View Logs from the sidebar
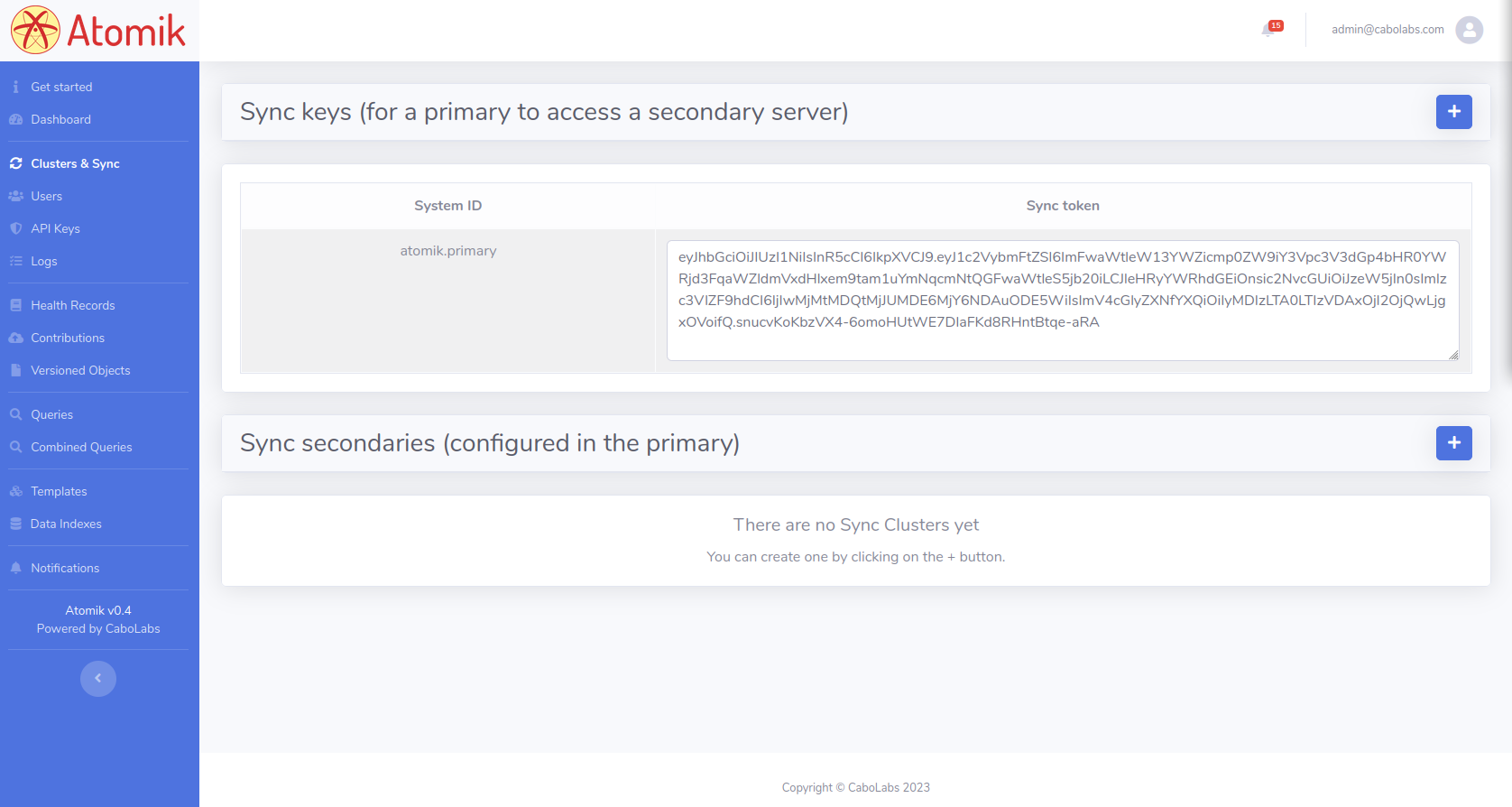This screenshot has height=807, width=1512. point(43,261)
